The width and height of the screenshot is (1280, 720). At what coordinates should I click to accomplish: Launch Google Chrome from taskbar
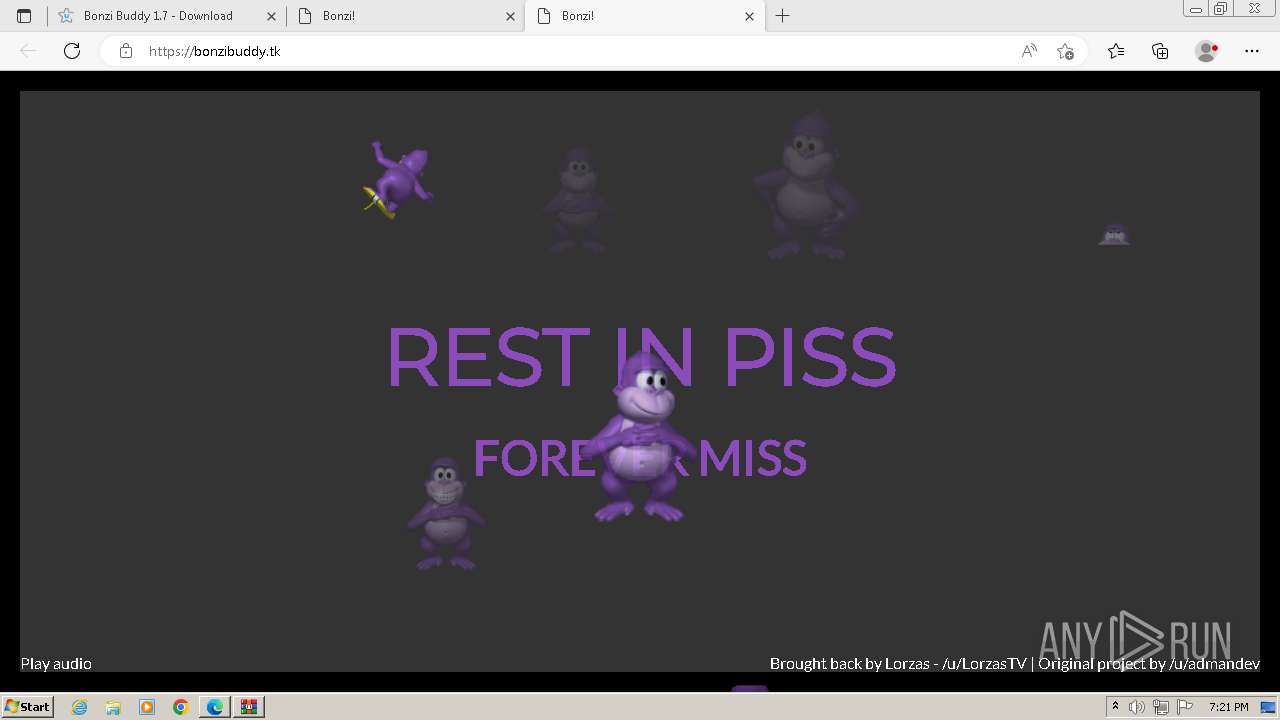pos(181,707)
